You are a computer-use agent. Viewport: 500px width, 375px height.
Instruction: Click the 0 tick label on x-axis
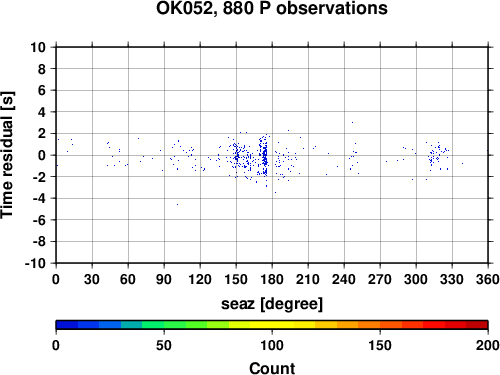coord(56,279)
